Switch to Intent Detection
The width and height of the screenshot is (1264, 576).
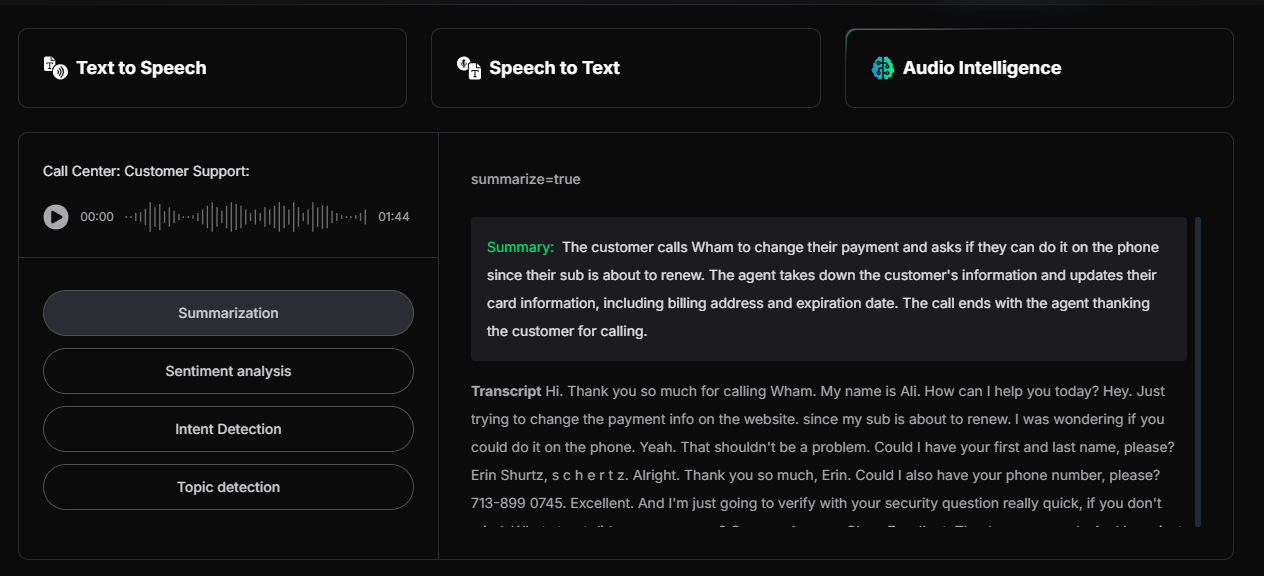(x=228, y=429)
